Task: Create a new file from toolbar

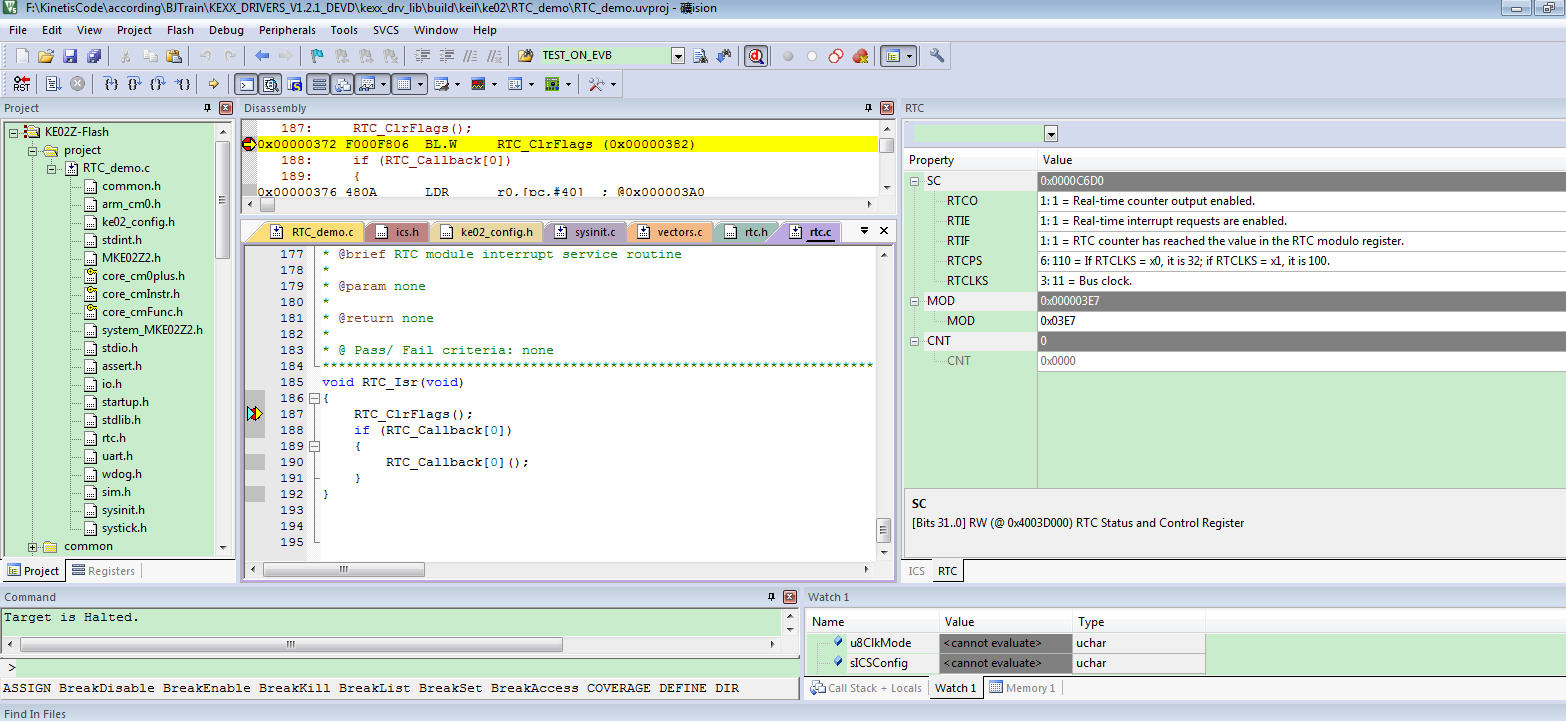Action: coord(22,56)
